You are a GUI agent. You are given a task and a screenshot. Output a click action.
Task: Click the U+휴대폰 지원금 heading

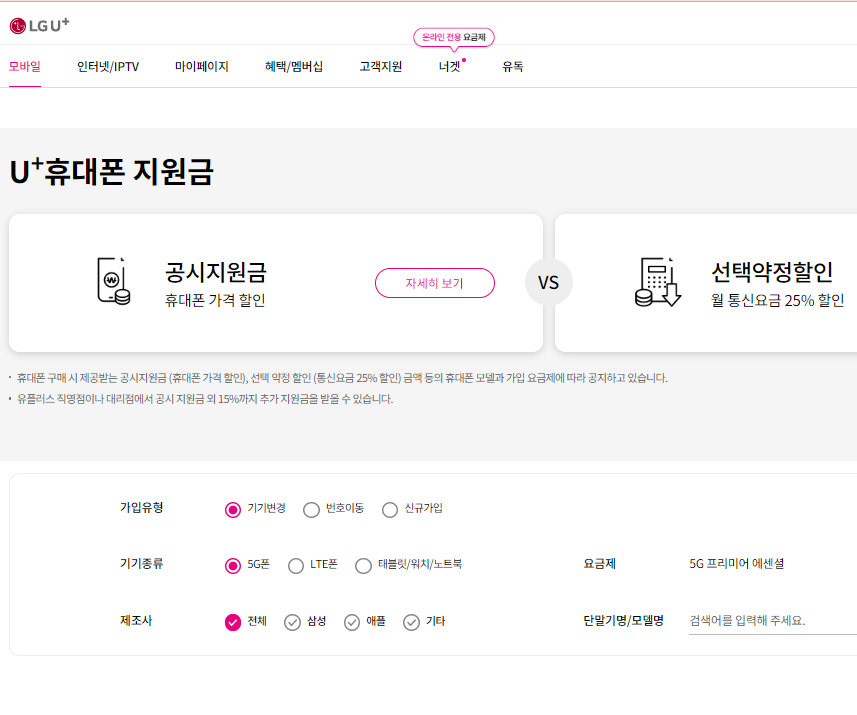pyautogui.click(x=111, y=171)
